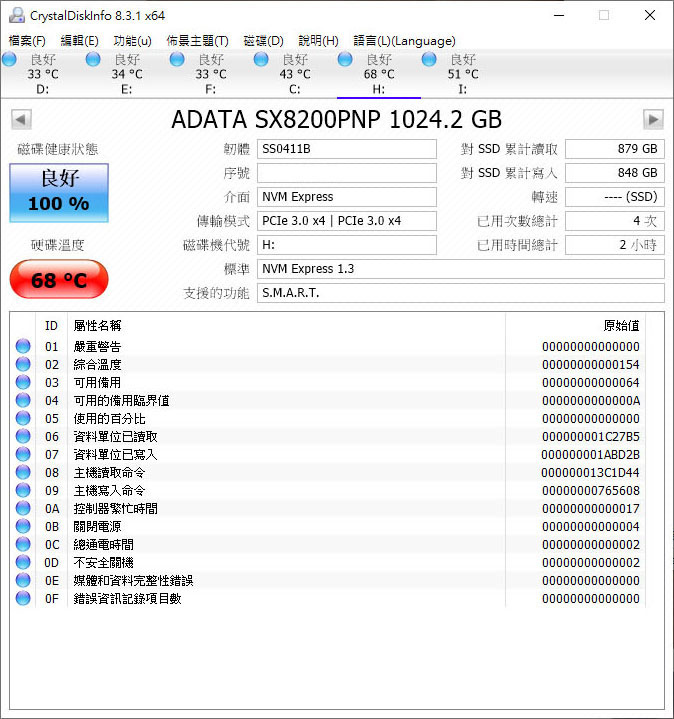Click the red 68 °C temperature button
Viewport: 674px width, 719px height.
pyautogui.click(x=59, y=279)
